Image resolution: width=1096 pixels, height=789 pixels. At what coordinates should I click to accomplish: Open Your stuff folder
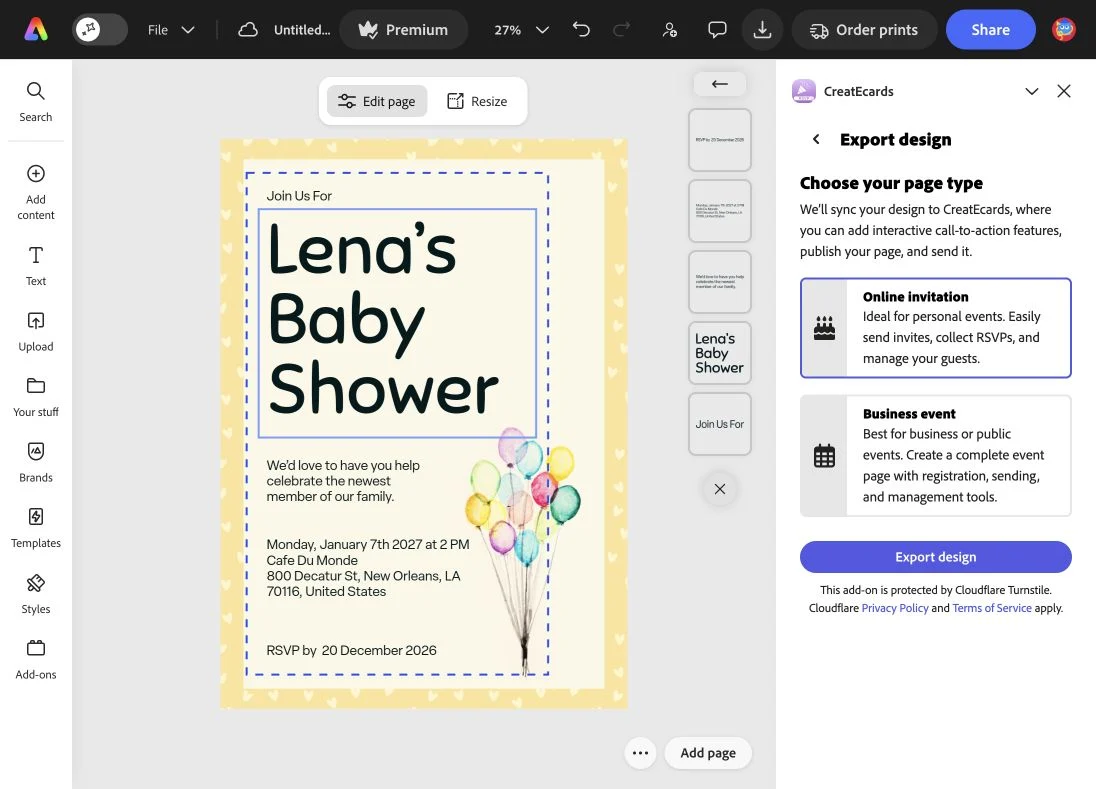[36, 398]
